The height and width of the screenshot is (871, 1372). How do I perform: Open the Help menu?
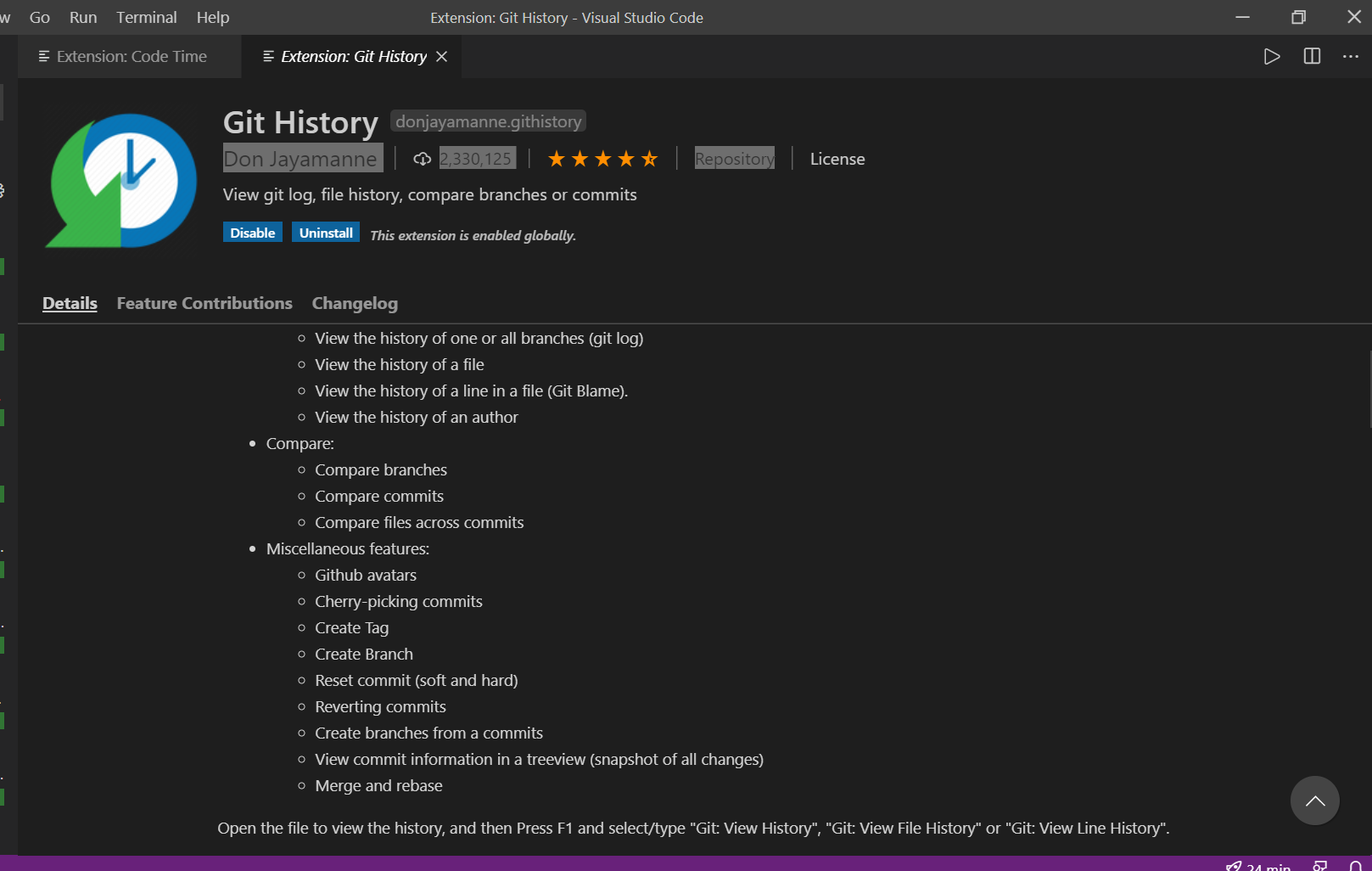[x=213, y=17]
